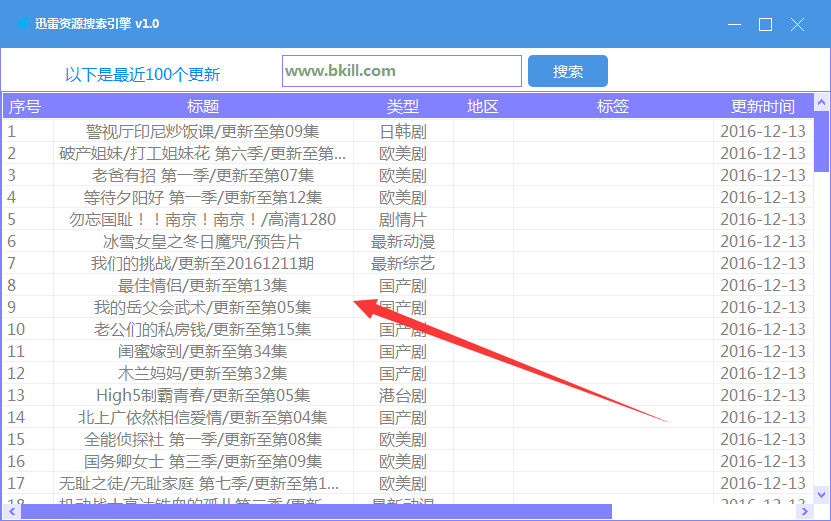The width and height of the screenshot is (831, 521).
Task: Select row 木兰妈妈/更新至第32集
Action: pos(408,374)
